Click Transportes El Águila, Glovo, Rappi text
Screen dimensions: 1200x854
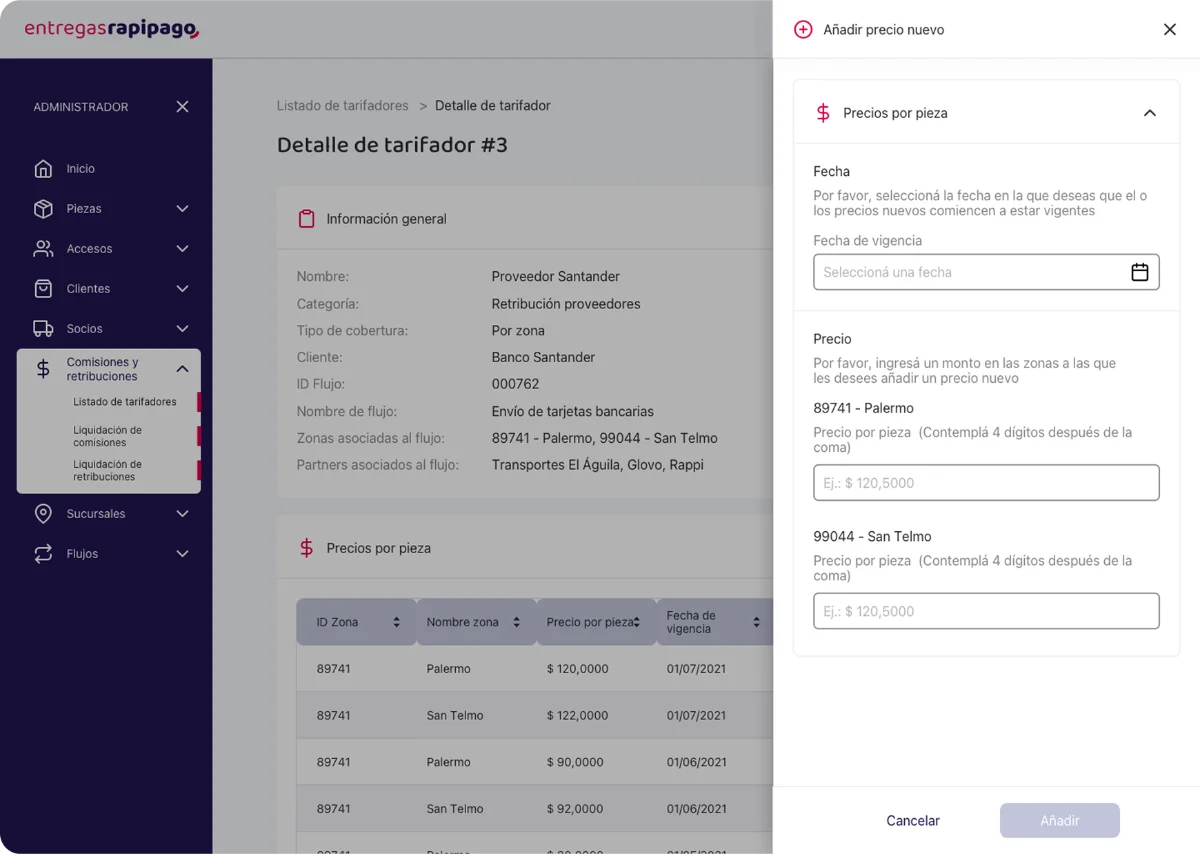point(597,465)
